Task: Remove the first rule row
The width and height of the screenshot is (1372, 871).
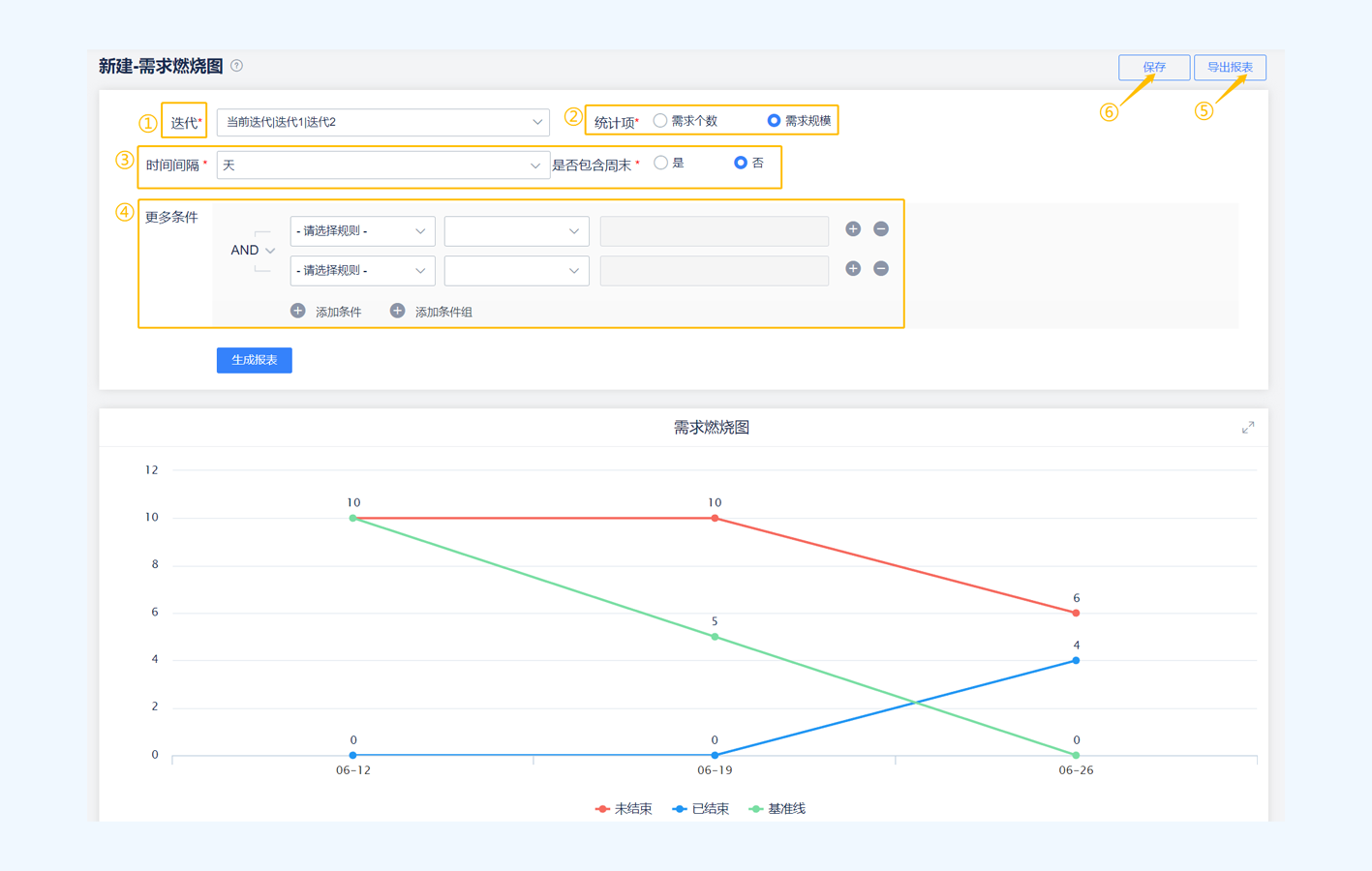Action: point(881,229)
